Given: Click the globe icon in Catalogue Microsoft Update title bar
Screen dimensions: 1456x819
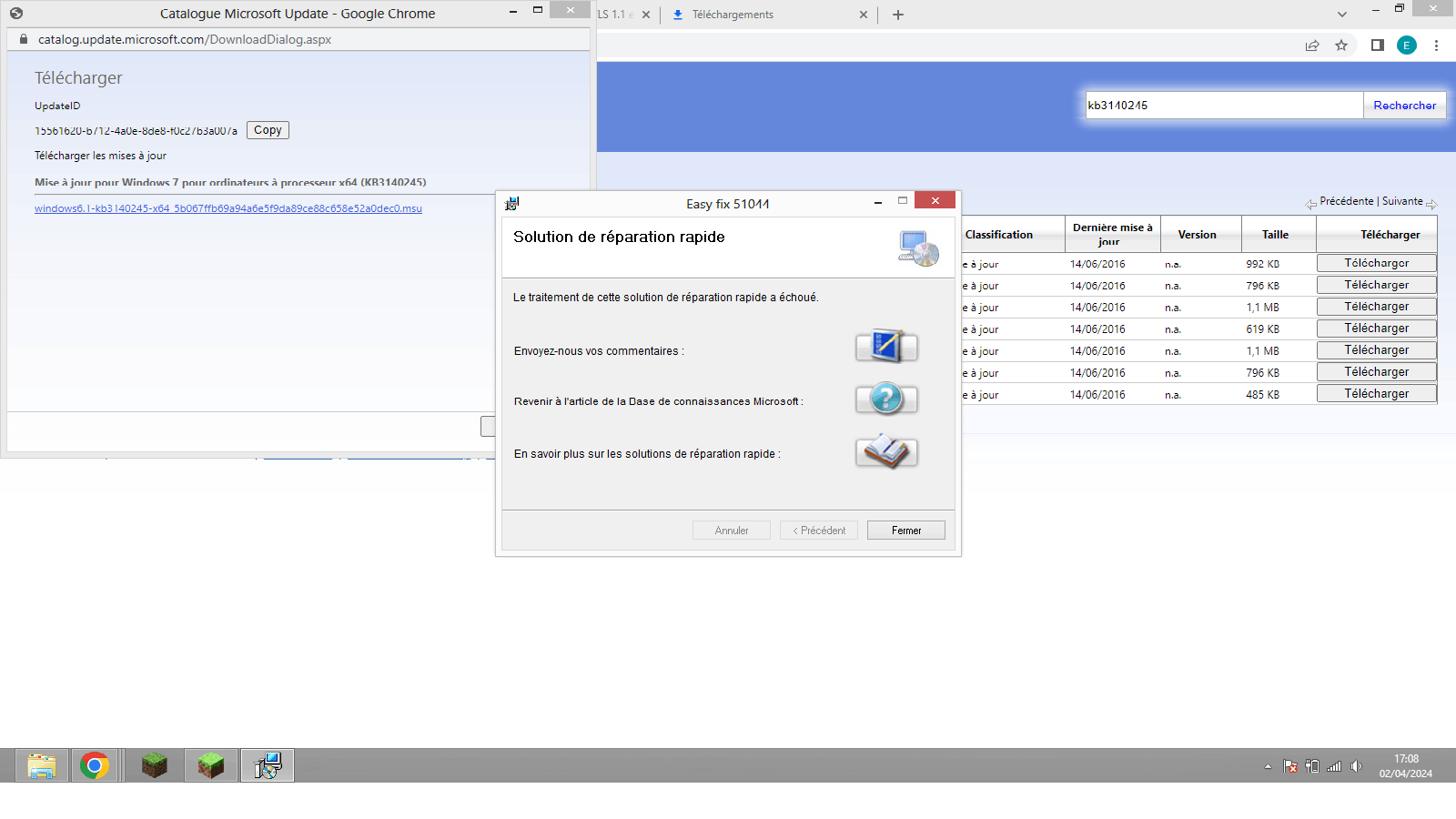Looking at the screenshot, I should click(16, 14).
